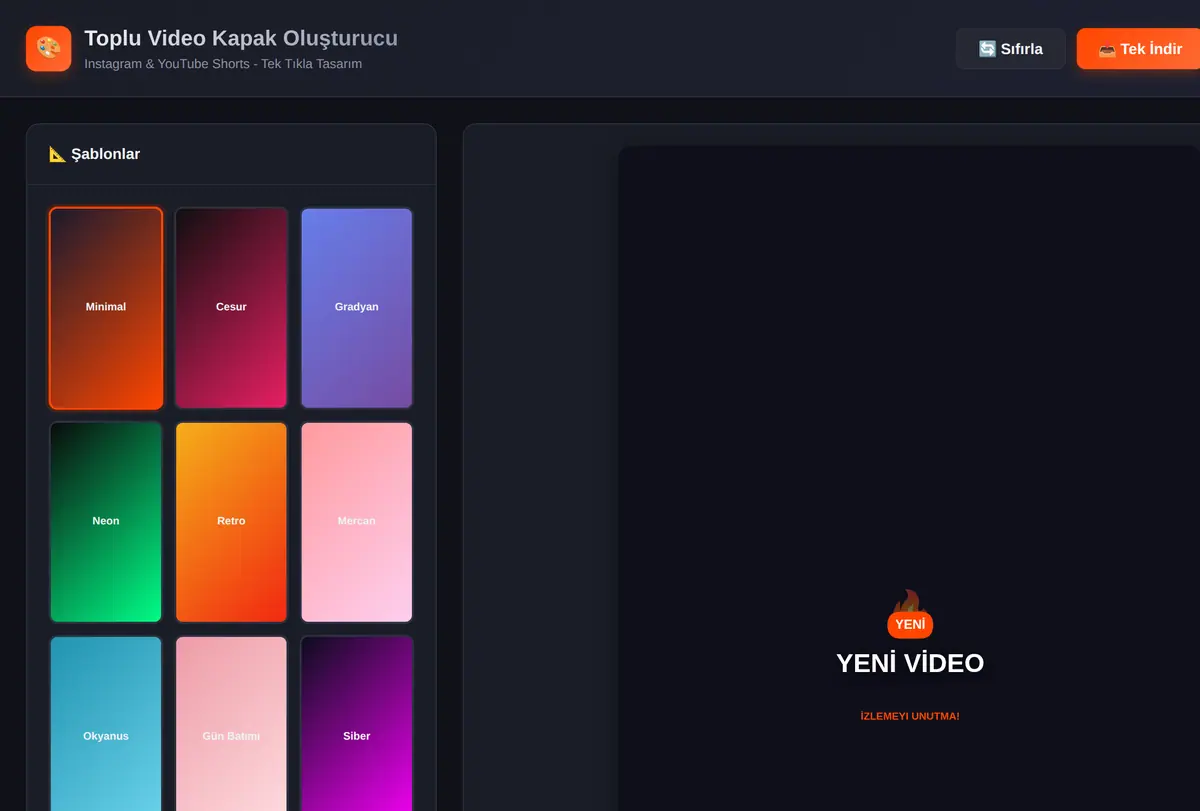Click the palette app logo icon
This screenshot has width=1200, height=811.
pos(49,48)
